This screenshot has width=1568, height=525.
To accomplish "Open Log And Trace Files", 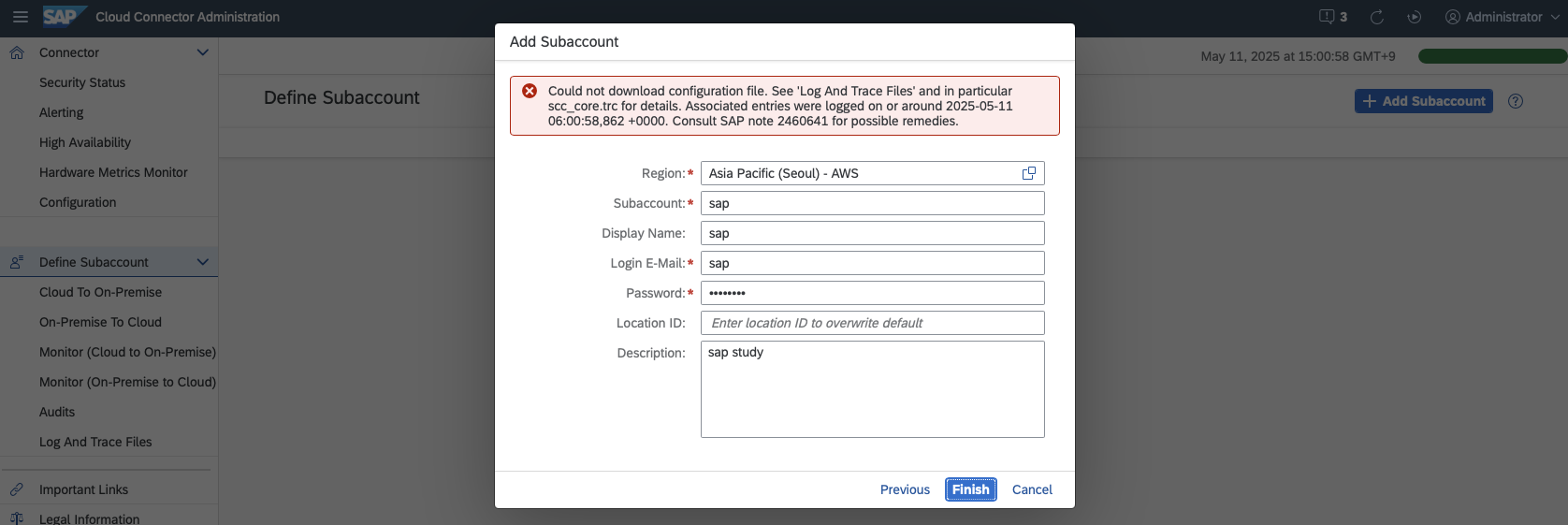I will pyautogui.click(x=95, y=442).
